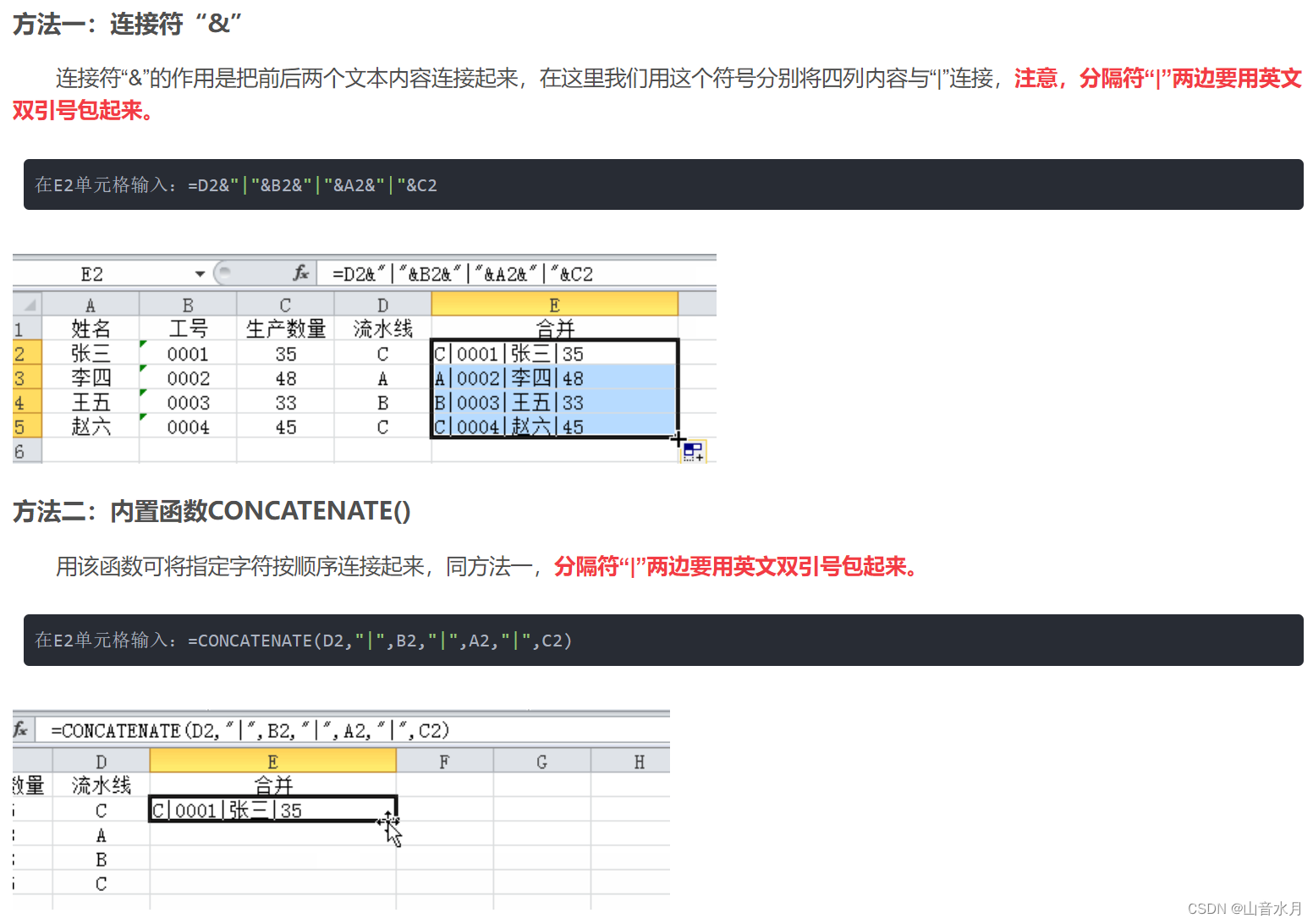Click cell "工号" header
Viewport: 1313px width, 924px height.
(188, 328)
